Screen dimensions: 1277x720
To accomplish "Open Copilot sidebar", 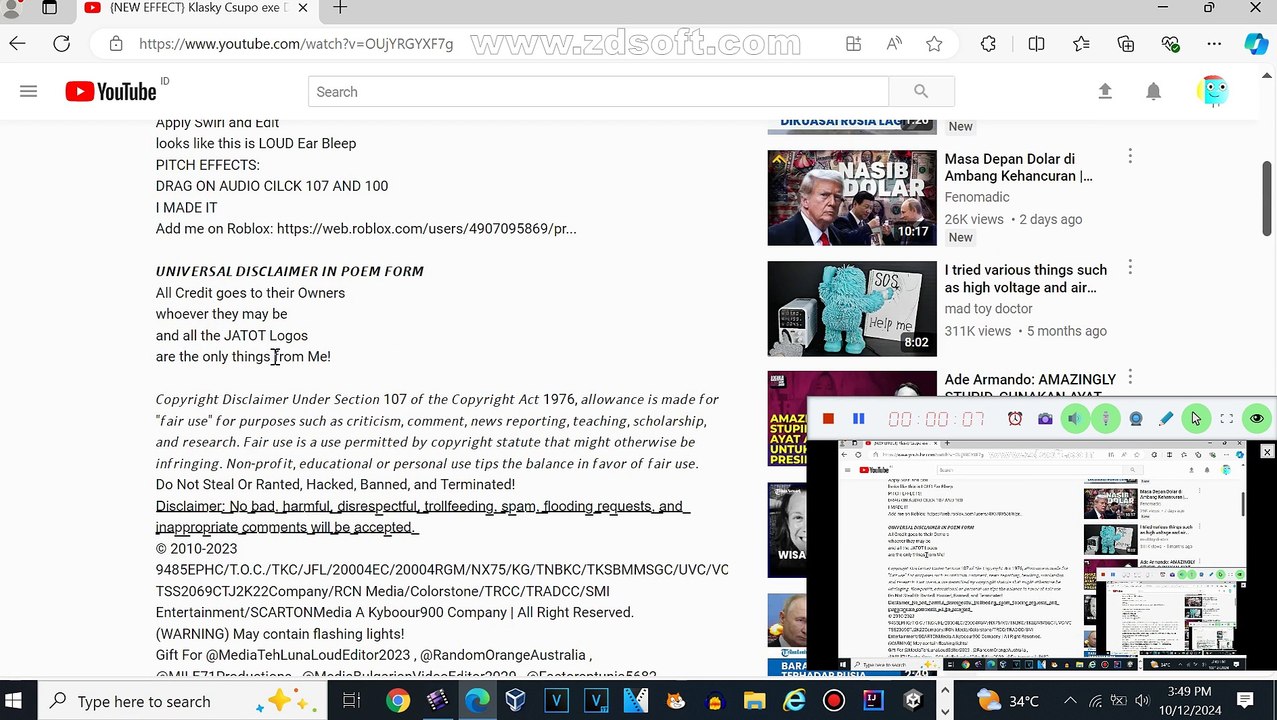I will point(1256,44).
